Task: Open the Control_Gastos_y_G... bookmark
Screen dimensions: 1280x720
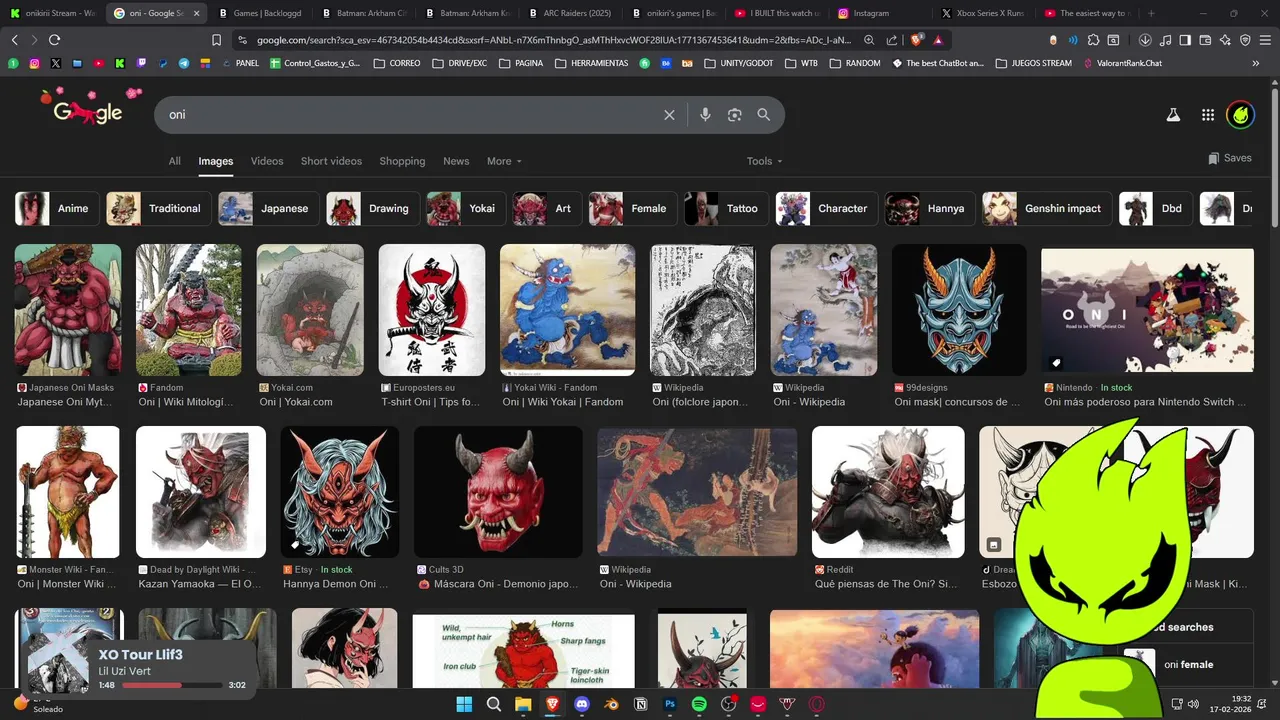Action: 315,63
